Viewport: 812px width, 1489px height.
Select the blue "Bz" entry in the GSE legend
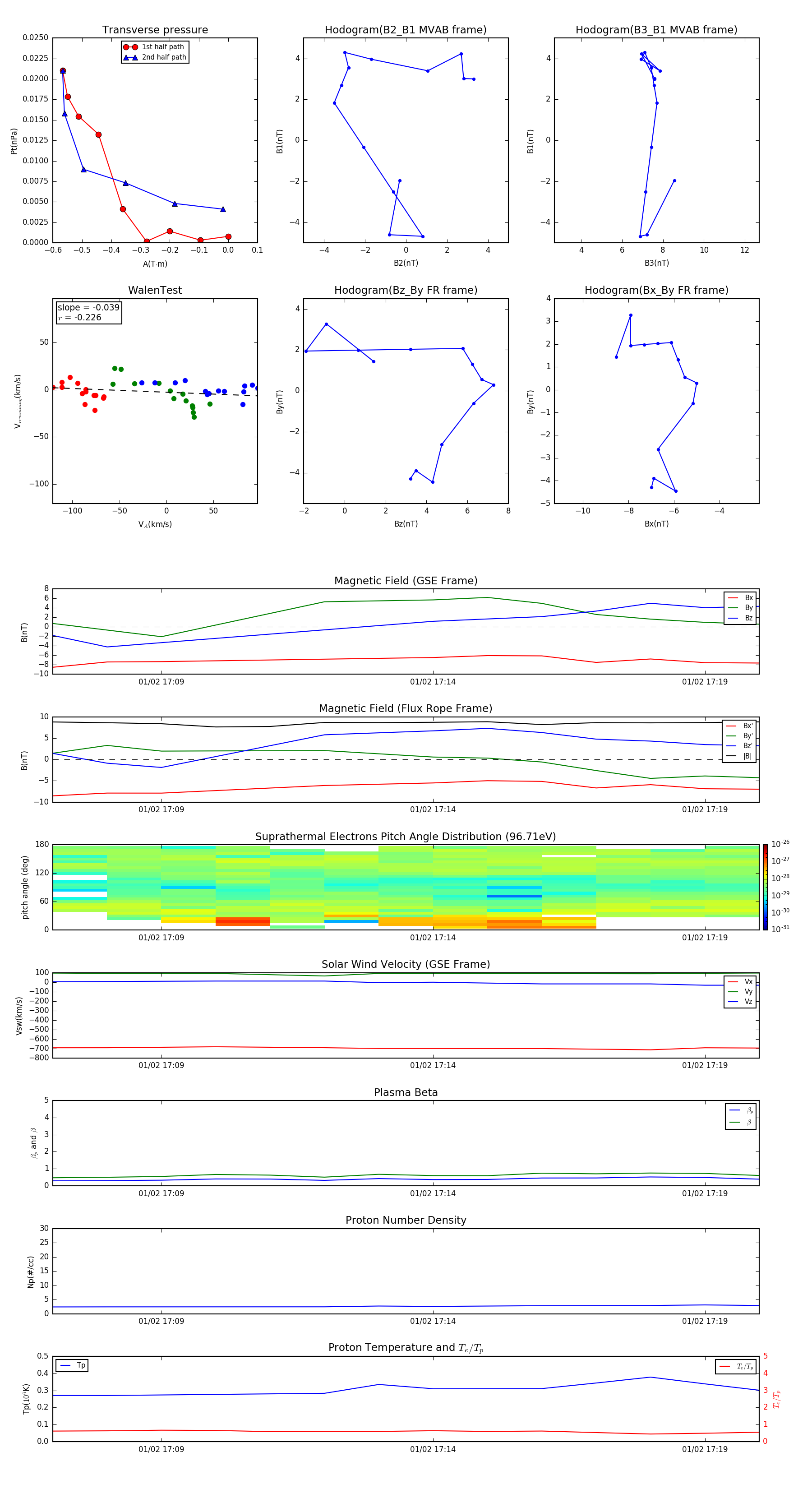pos(741,618)
